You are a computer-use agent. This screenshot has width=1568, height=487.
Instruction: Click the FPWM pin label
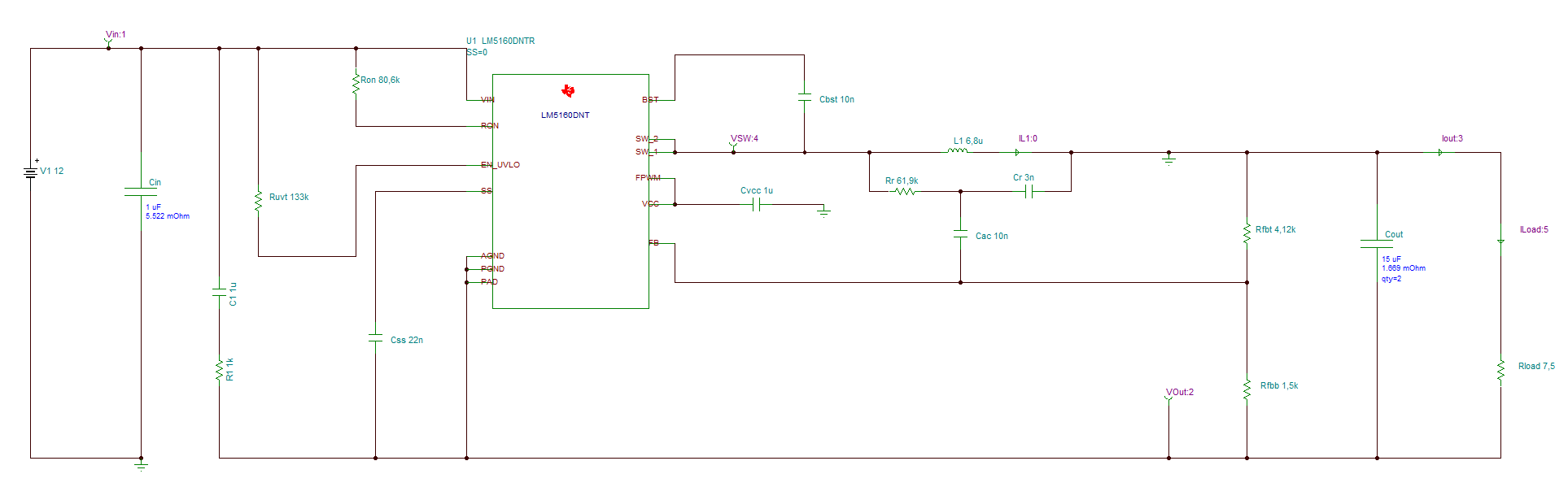[x=649, y=178]
